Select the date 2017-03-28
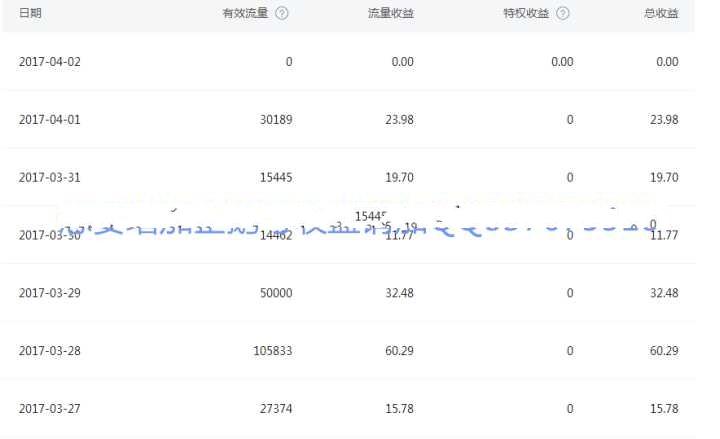 50,351
